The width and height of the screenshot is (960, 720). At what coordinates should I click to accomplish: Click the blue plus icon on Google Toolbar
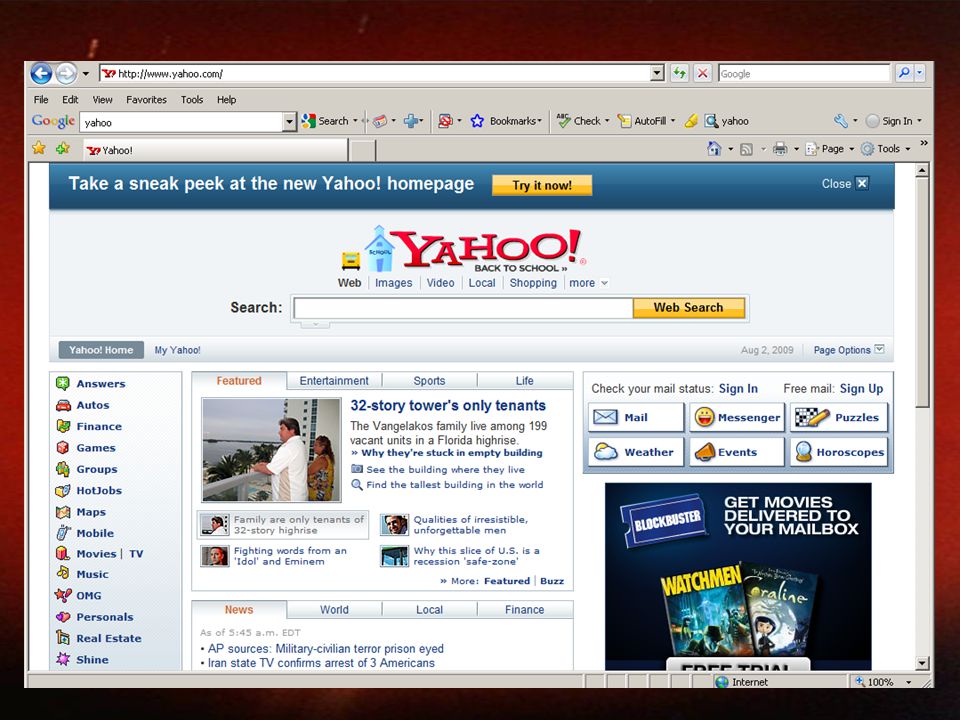point(411,121)
